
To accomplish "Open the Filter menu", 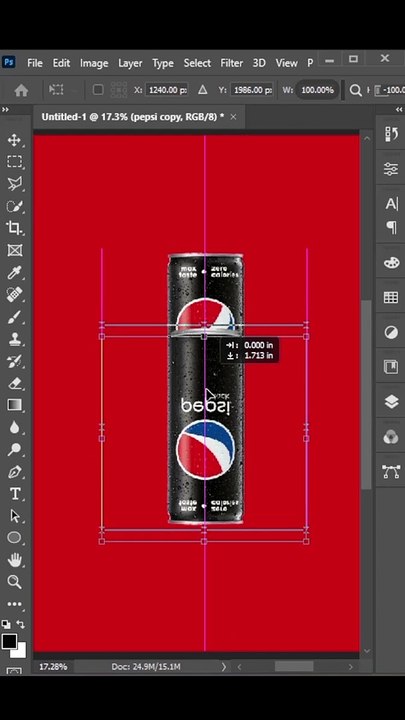I will pyautogui.click(x=231, y=63).
